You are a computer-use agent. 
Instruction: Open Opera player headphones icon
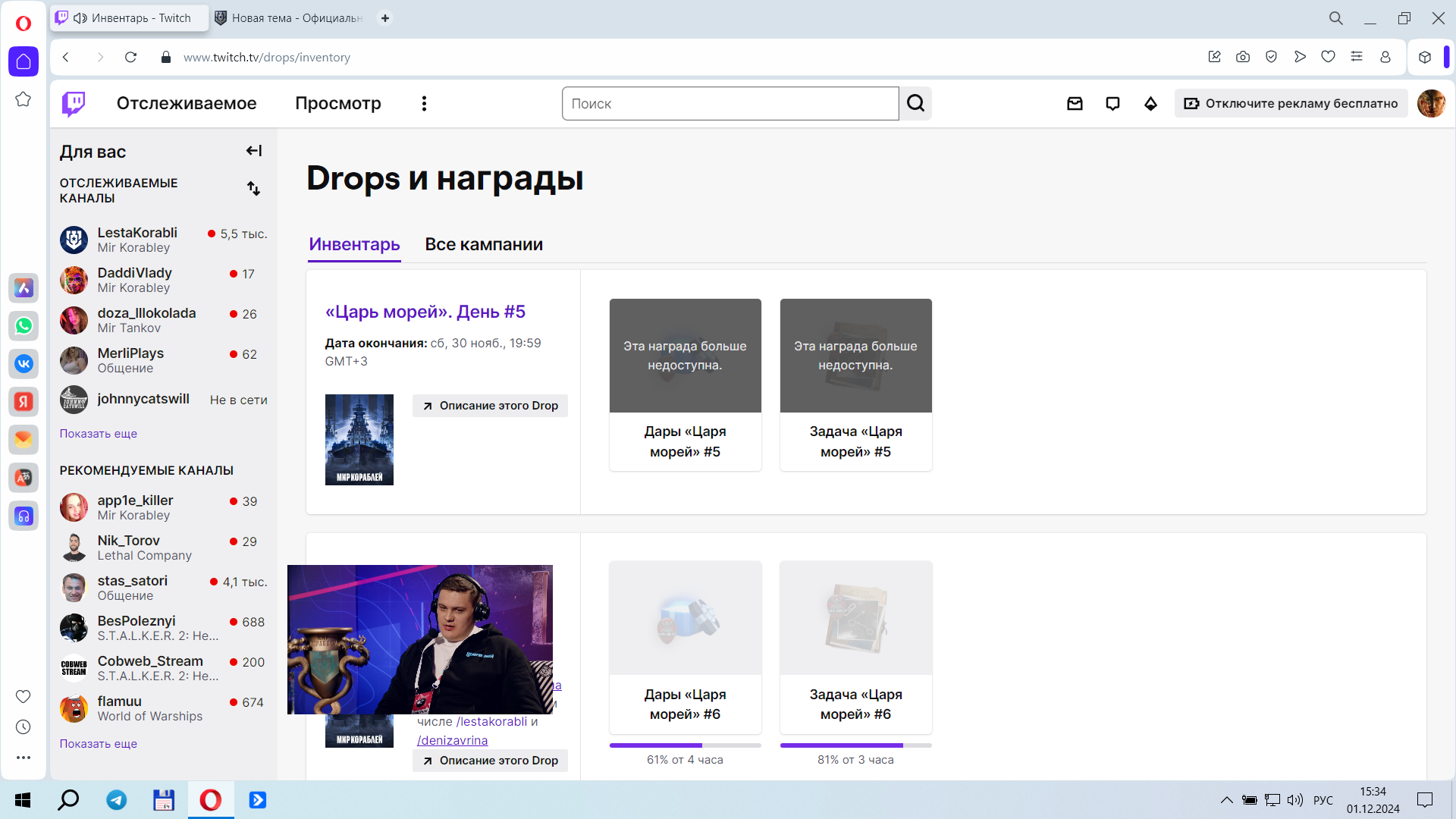point(24,516)
